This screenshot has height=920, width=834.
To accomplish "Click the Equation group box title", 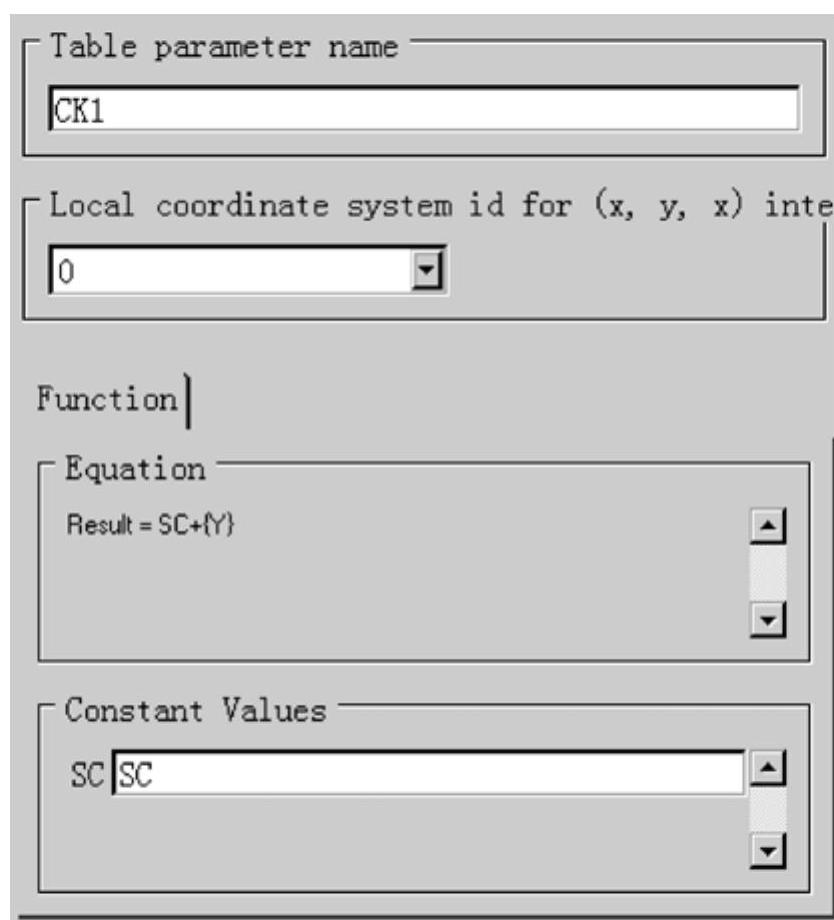I will pyautogui.click(x=136, y=469).
